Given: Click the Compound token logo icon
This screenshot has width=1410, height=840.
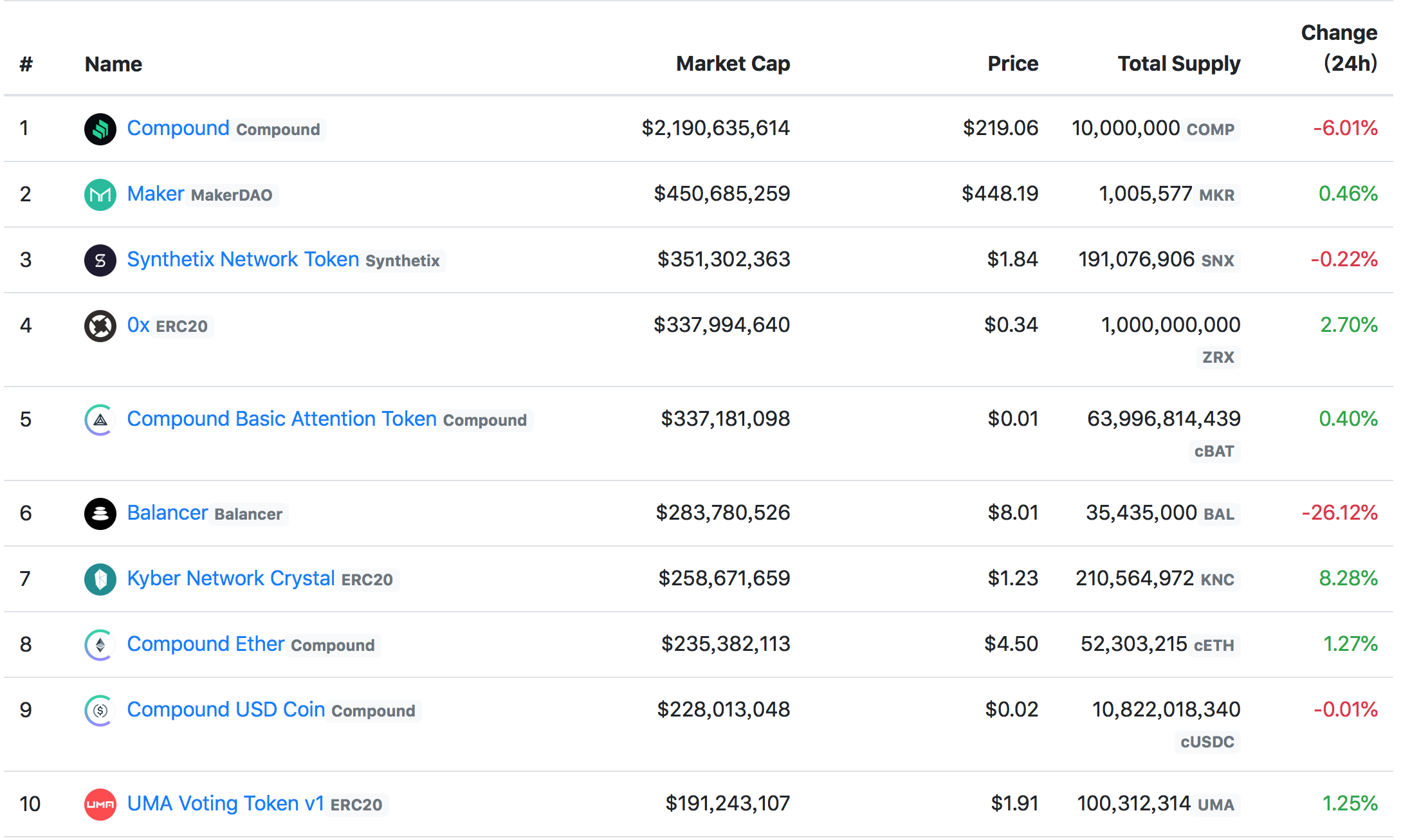Looking at the screenshot, I should [100, 129].
